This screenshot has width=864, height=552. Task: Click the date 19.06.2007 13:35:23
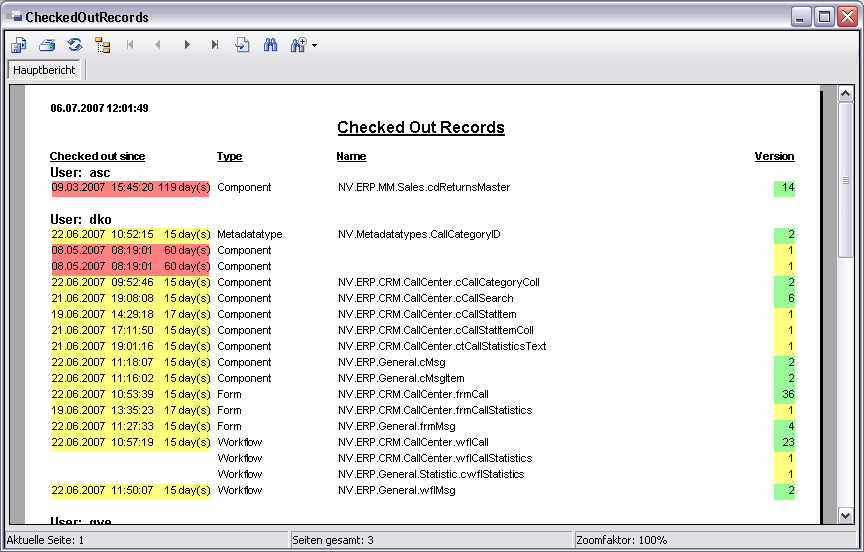102,410
